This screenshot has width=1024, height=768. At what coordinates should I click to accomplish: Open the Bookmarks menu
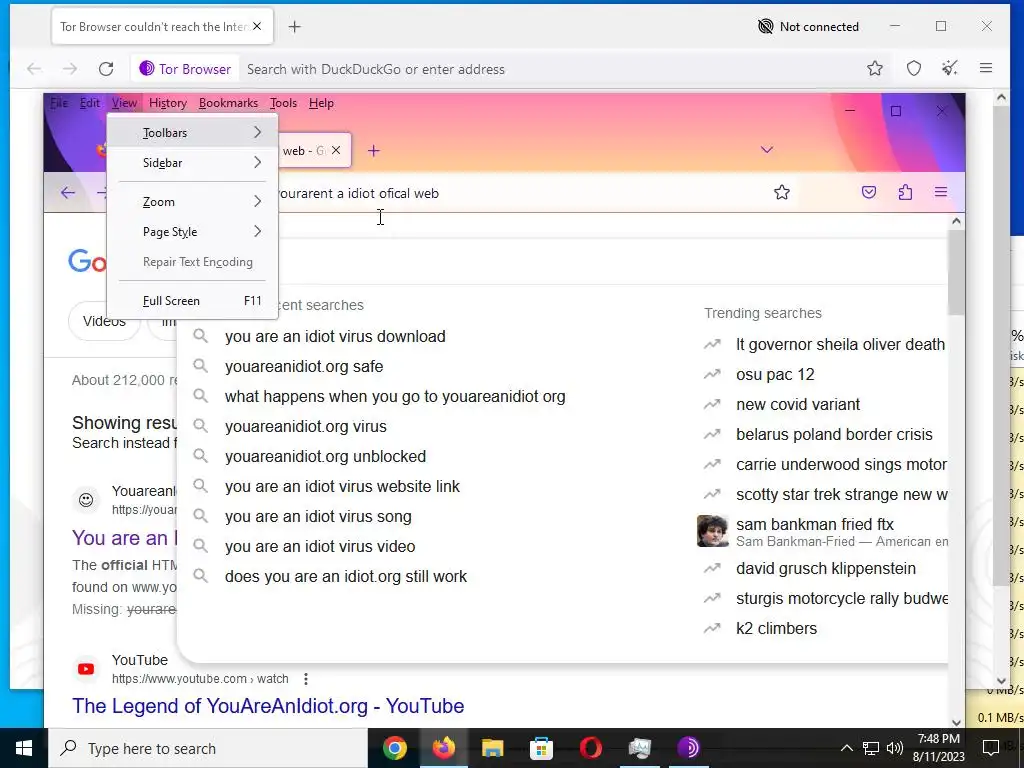[228, 103]
